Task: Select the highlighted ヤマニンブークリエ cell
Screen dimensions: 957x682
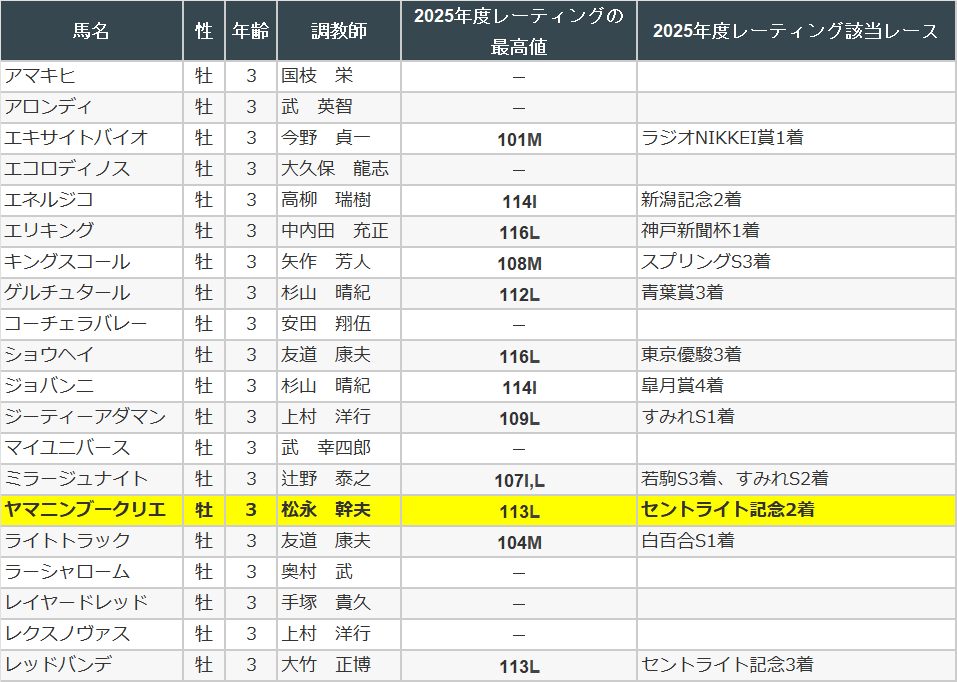Action: [x=85, y=510]
